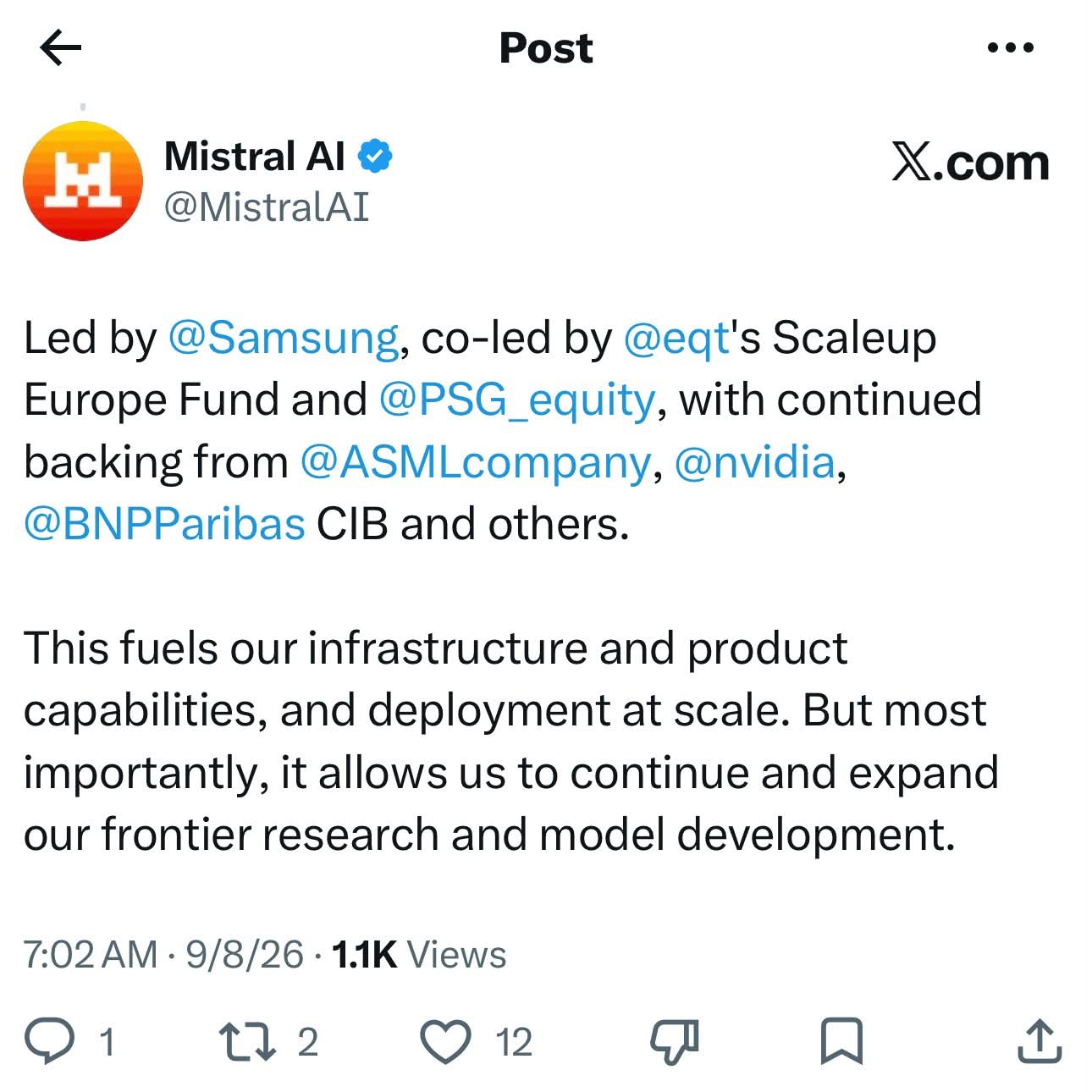Visit the @PSG_equity profile link
Image resolution: width=1092 pixels, height=1092 pixels.
pos(517,400)
